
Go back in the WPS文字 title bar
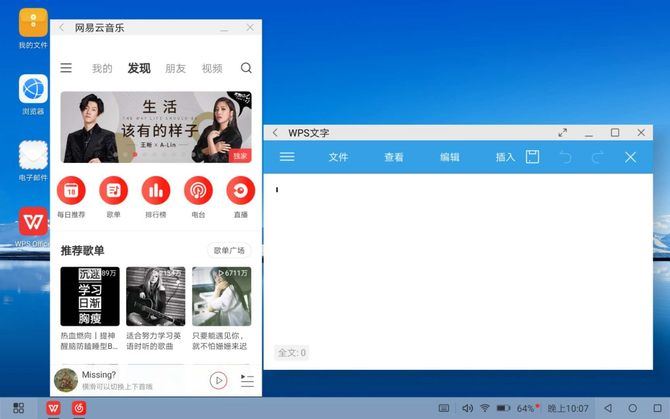(x=275, y=133)
